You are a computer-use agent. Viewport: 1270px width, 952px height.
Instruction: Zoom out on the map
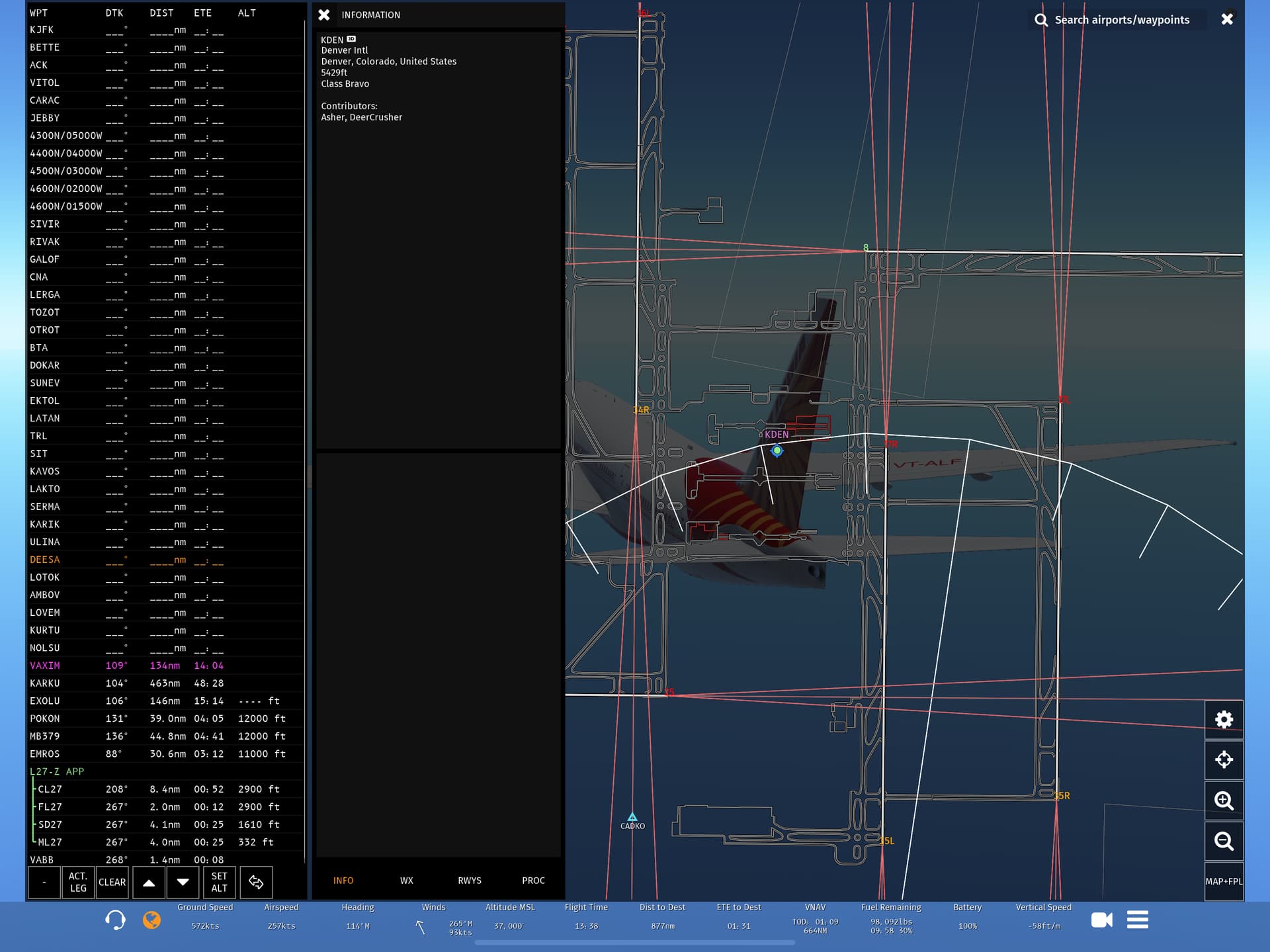[1224, 841]
